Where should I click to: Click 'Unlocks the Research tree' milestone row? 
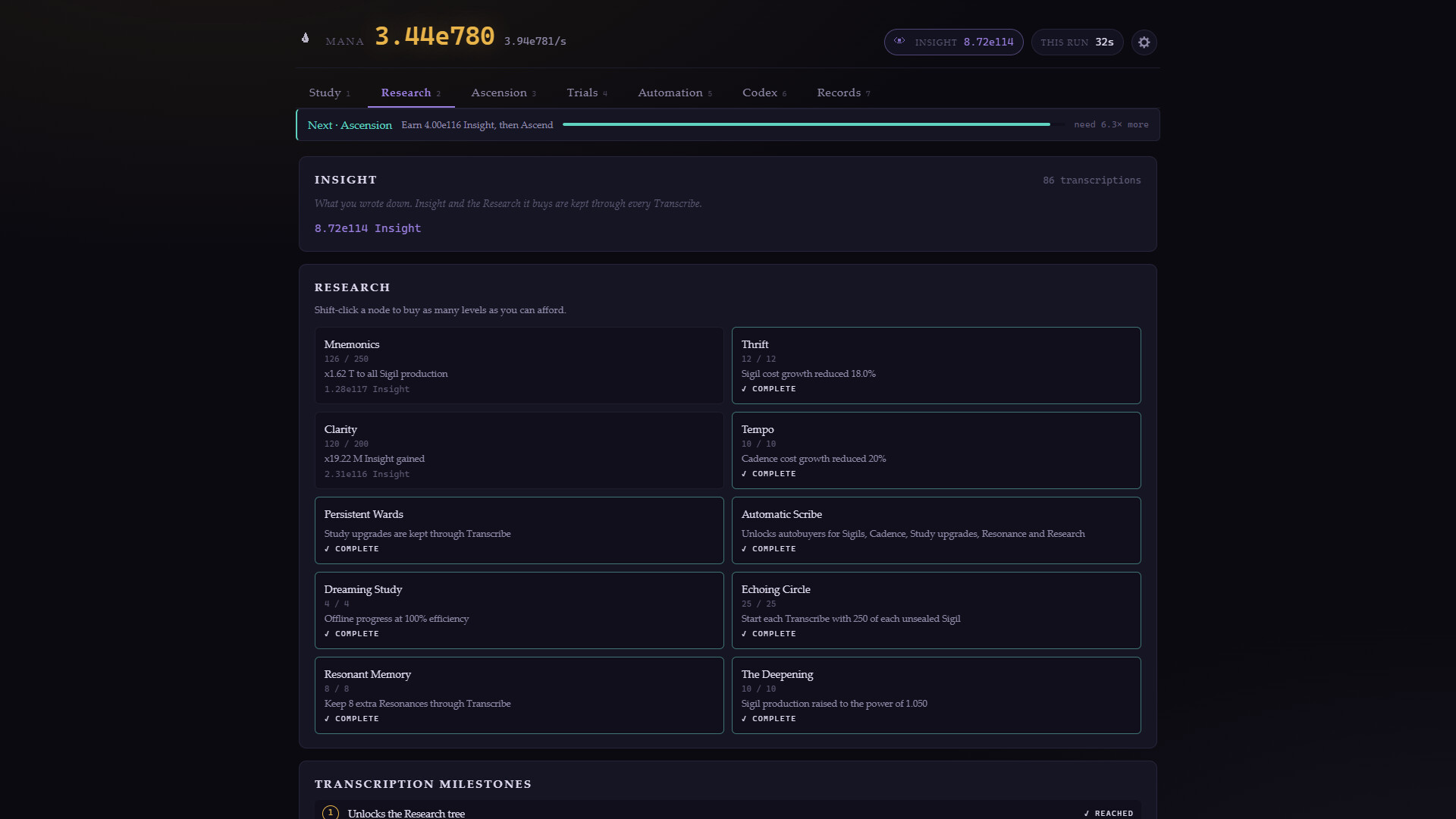(728, 810)
